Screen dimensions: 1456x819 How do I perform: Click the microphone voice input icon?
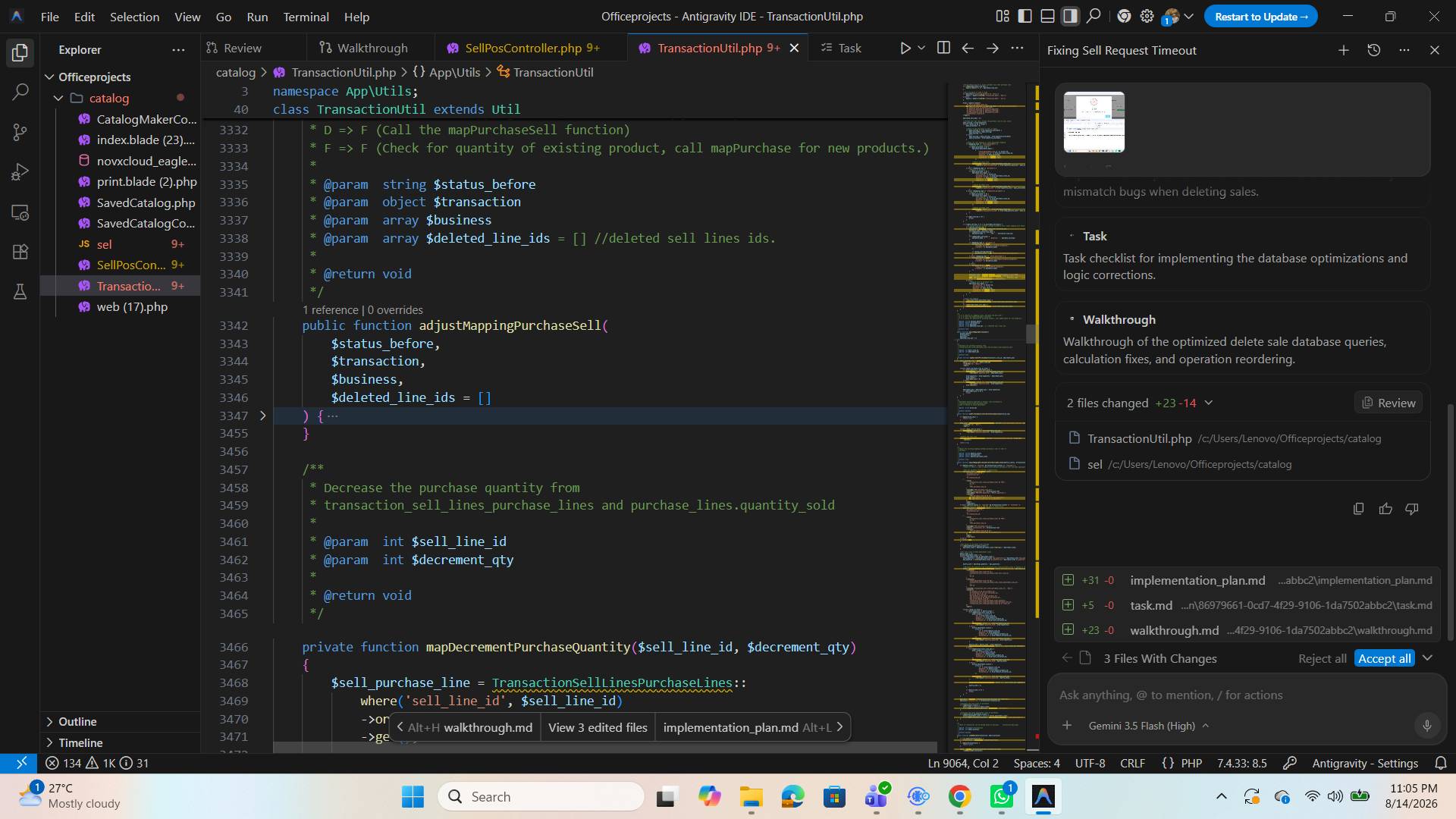[1426, 726]
